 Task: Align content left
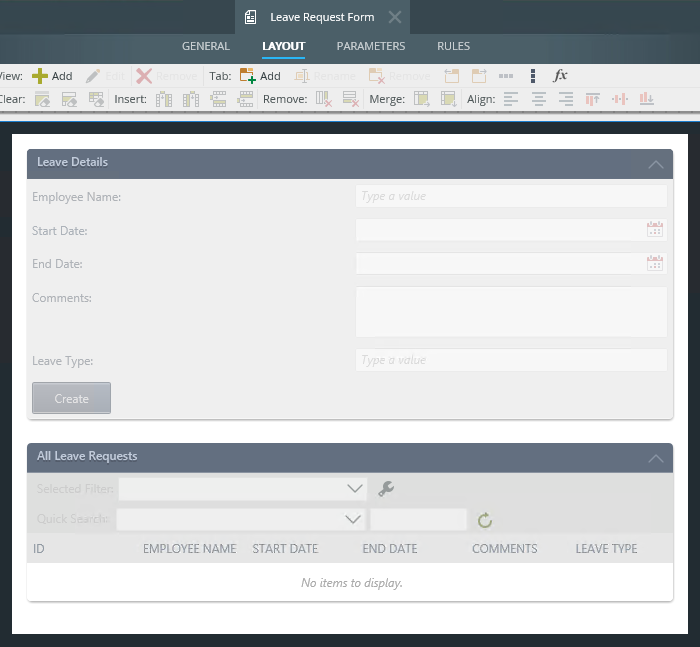point(511,99)
